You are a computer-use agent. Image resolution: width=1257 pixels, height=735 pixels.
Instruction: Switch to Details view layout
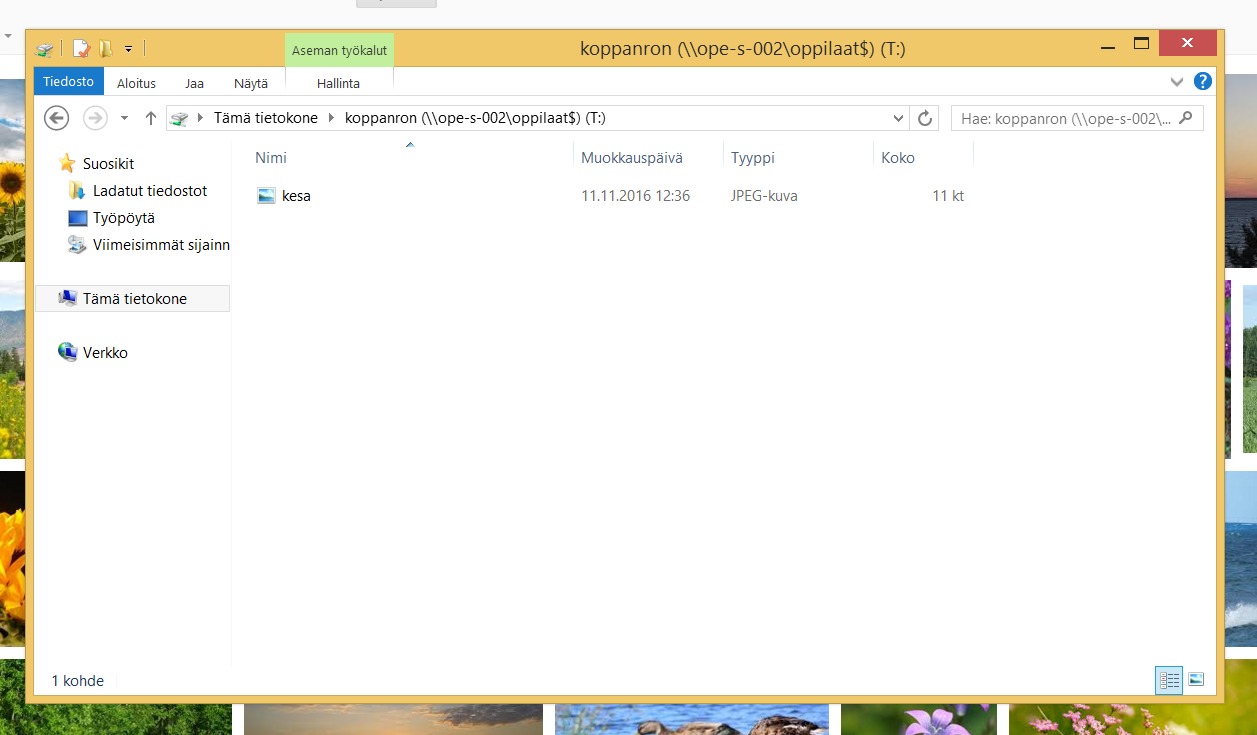click(x=1169, y=680)
